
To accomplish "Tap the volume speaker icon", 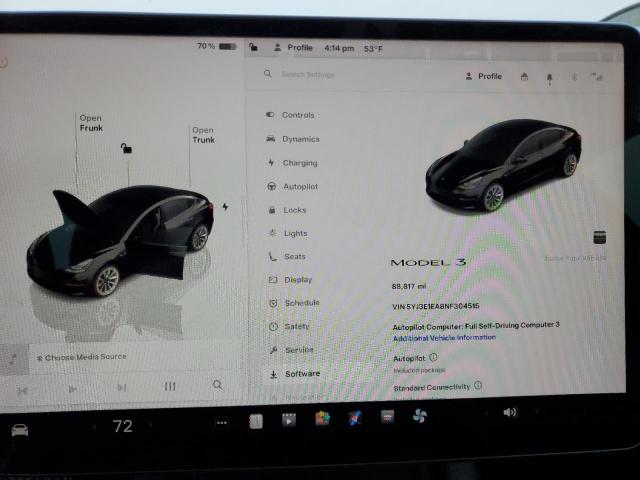I will point(510,412).
